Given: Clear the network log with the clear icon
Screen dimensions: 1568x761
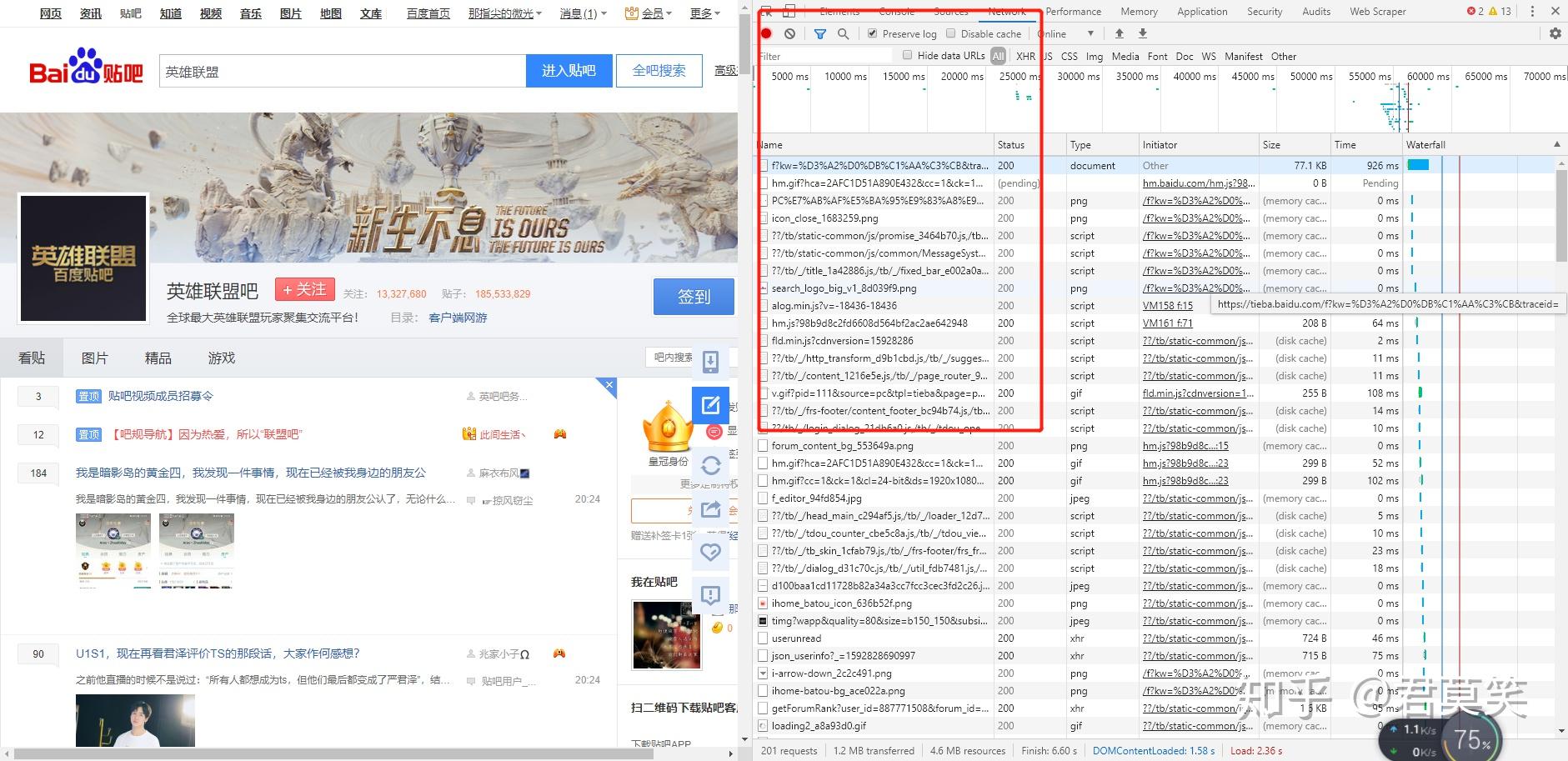Looking at the screenshot, I should pos(789,34).
